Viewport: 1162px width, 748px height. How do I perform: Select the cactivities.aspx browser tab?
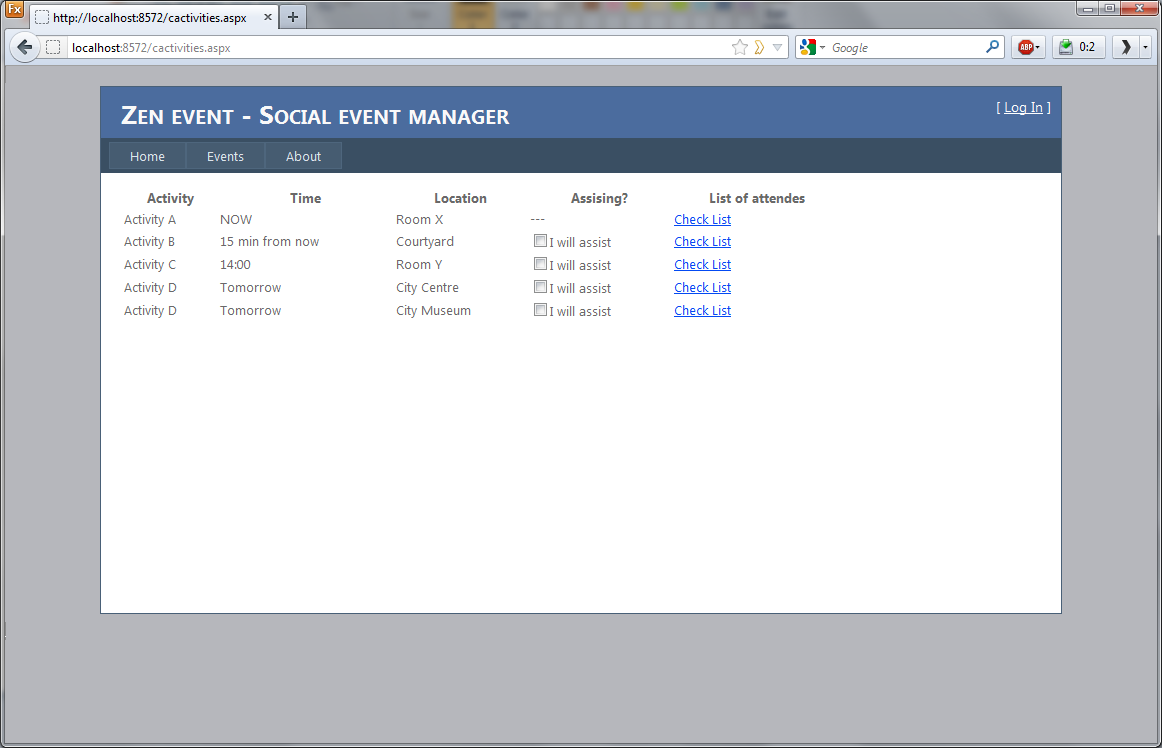click(154, 17)
